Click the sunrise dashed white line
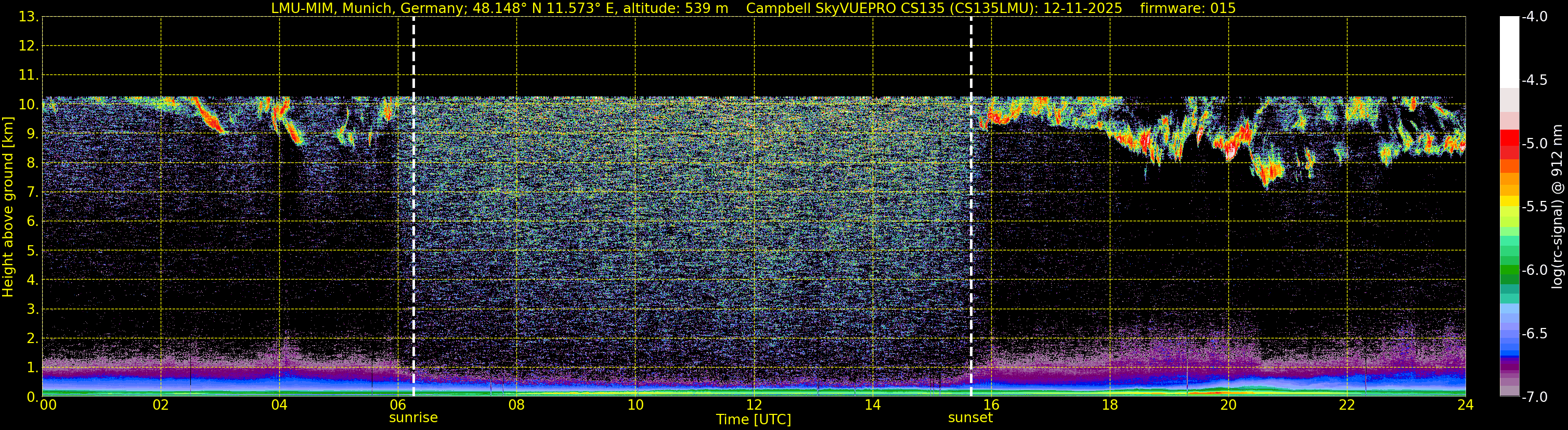 click(413, 207)
